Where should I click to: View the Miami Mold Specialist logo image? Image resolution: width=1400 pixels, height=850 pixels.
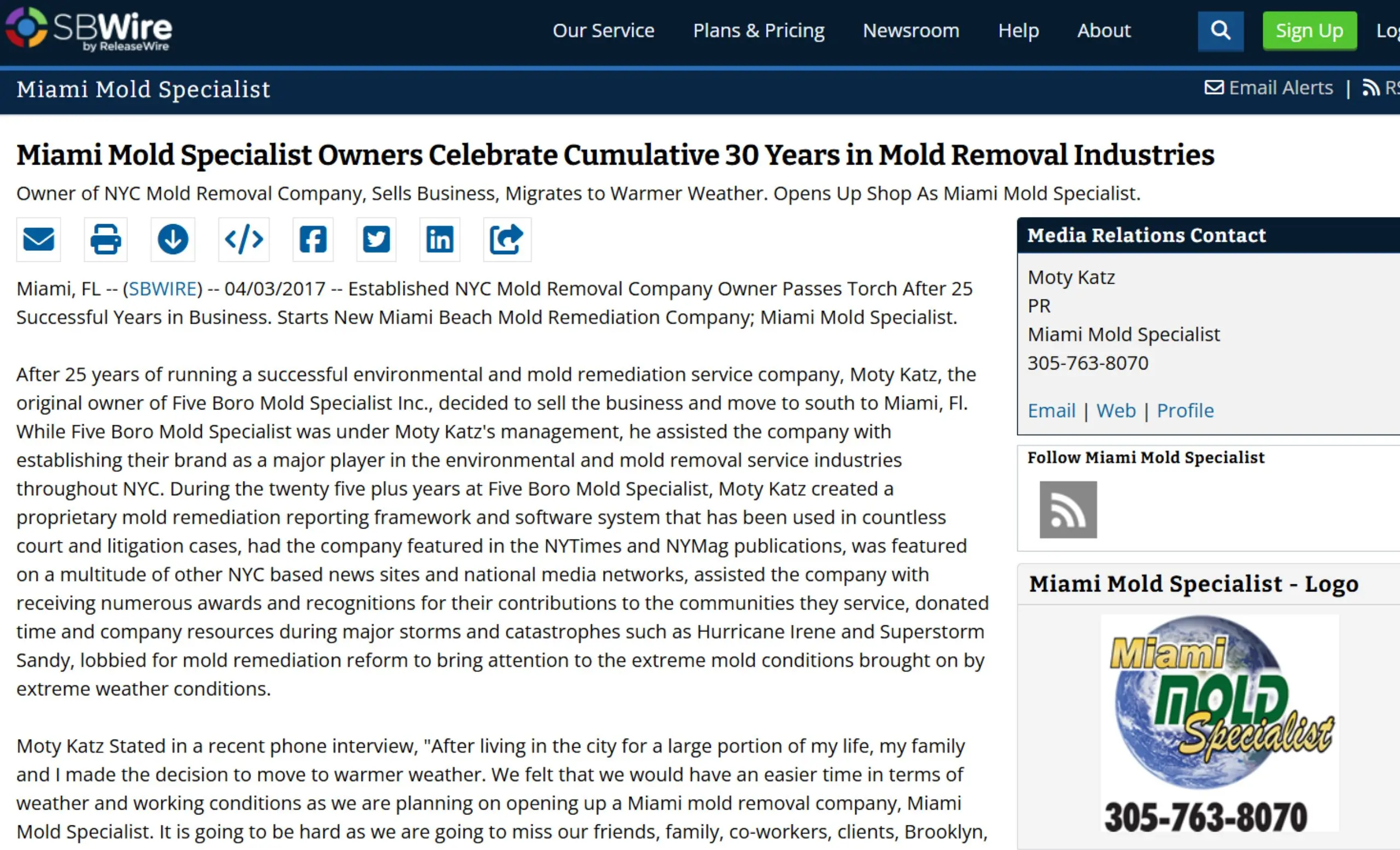(1220, 723)
